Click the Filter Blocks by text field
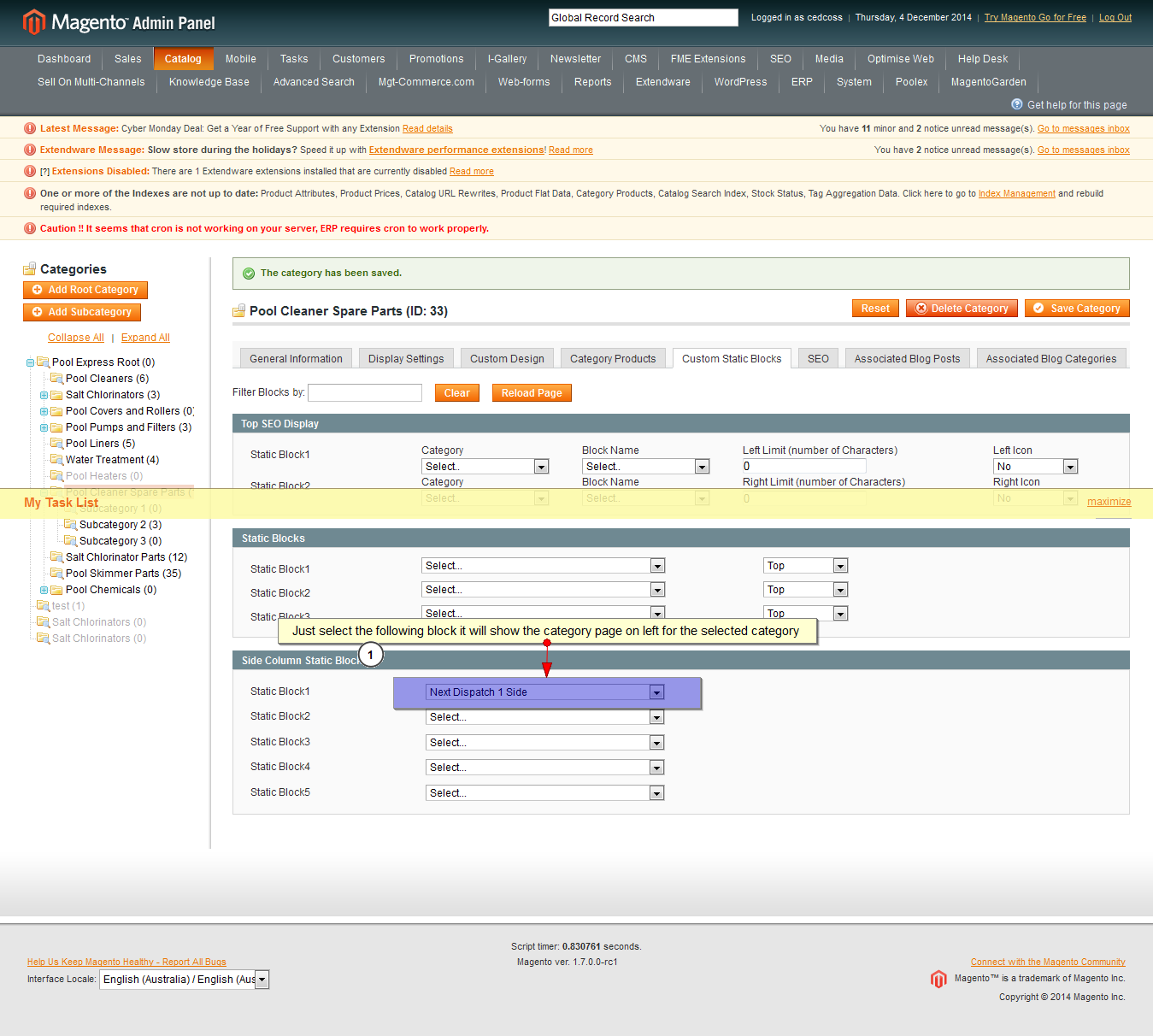1153x1036 pixels. pos(365,392)
